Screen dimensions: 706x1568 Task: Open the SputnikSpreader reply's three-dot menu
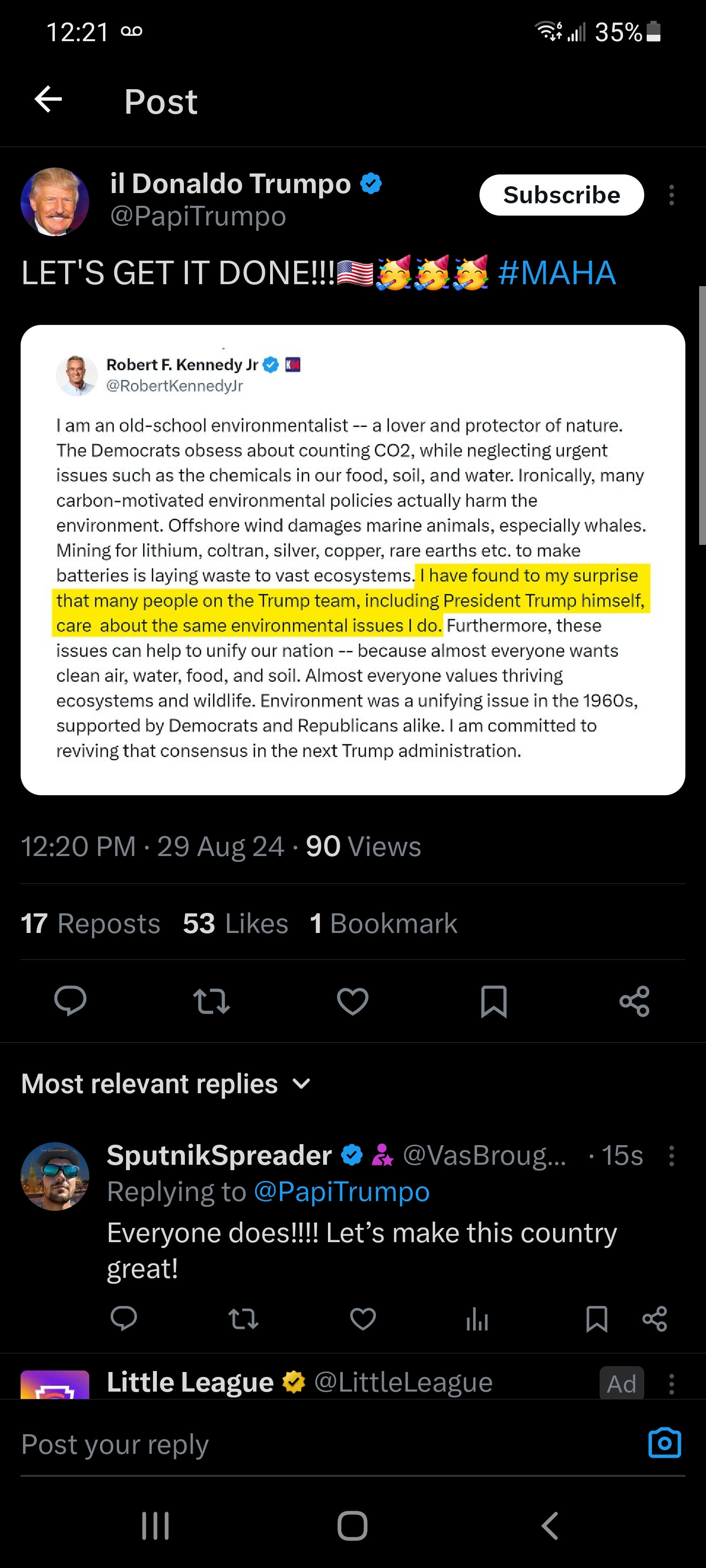coord(671,1155)
